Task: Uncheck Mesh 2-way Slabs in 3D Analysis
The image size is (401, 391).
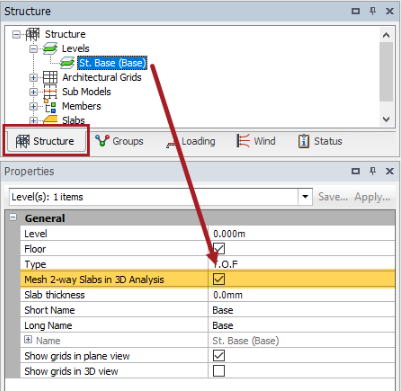Action: tap(219, 279)
